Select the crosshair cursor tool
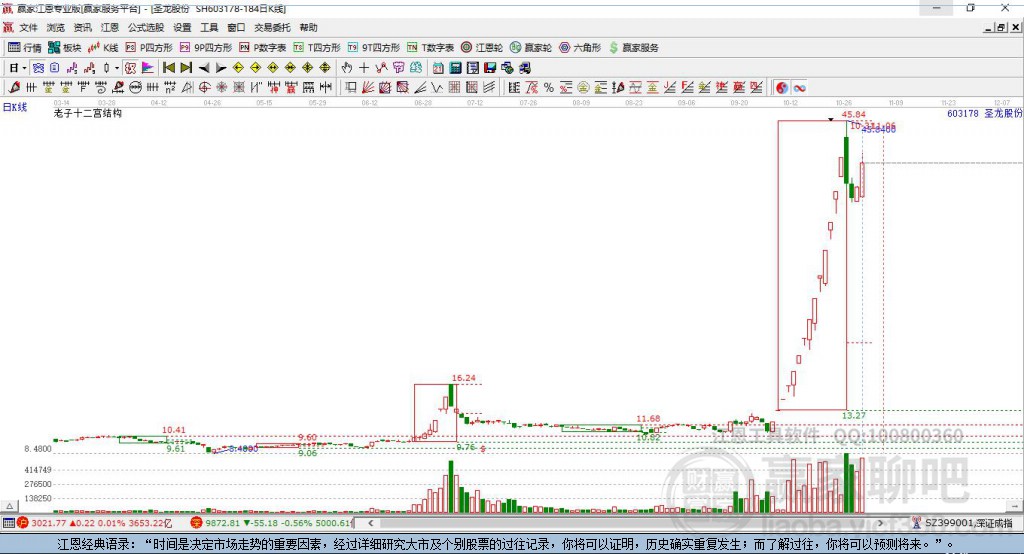 pyautogui.click(x=364, y=67)
